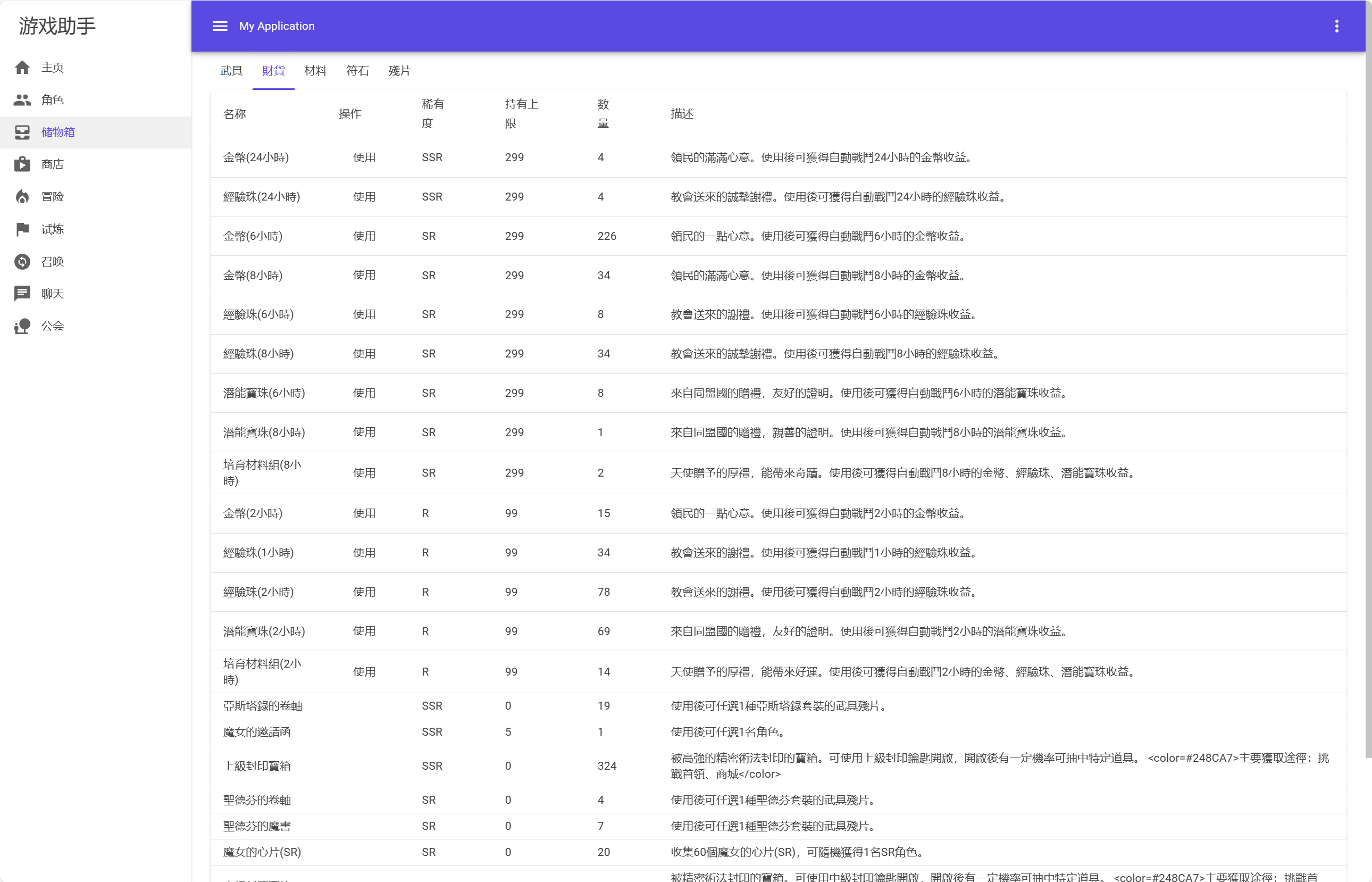Click the 召唤 circular arrows icon

point(22,262)
